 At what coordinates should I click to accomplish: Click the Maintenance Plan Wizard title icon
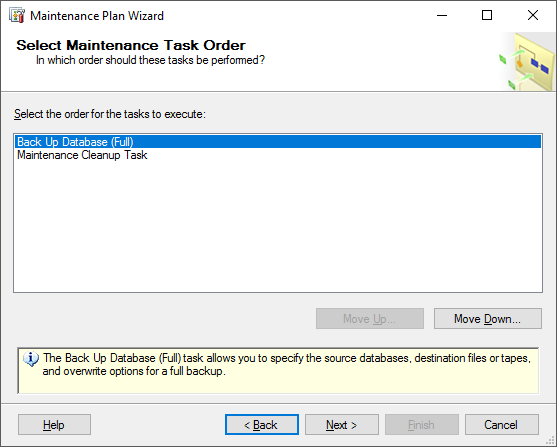click(x=17, y=16)
